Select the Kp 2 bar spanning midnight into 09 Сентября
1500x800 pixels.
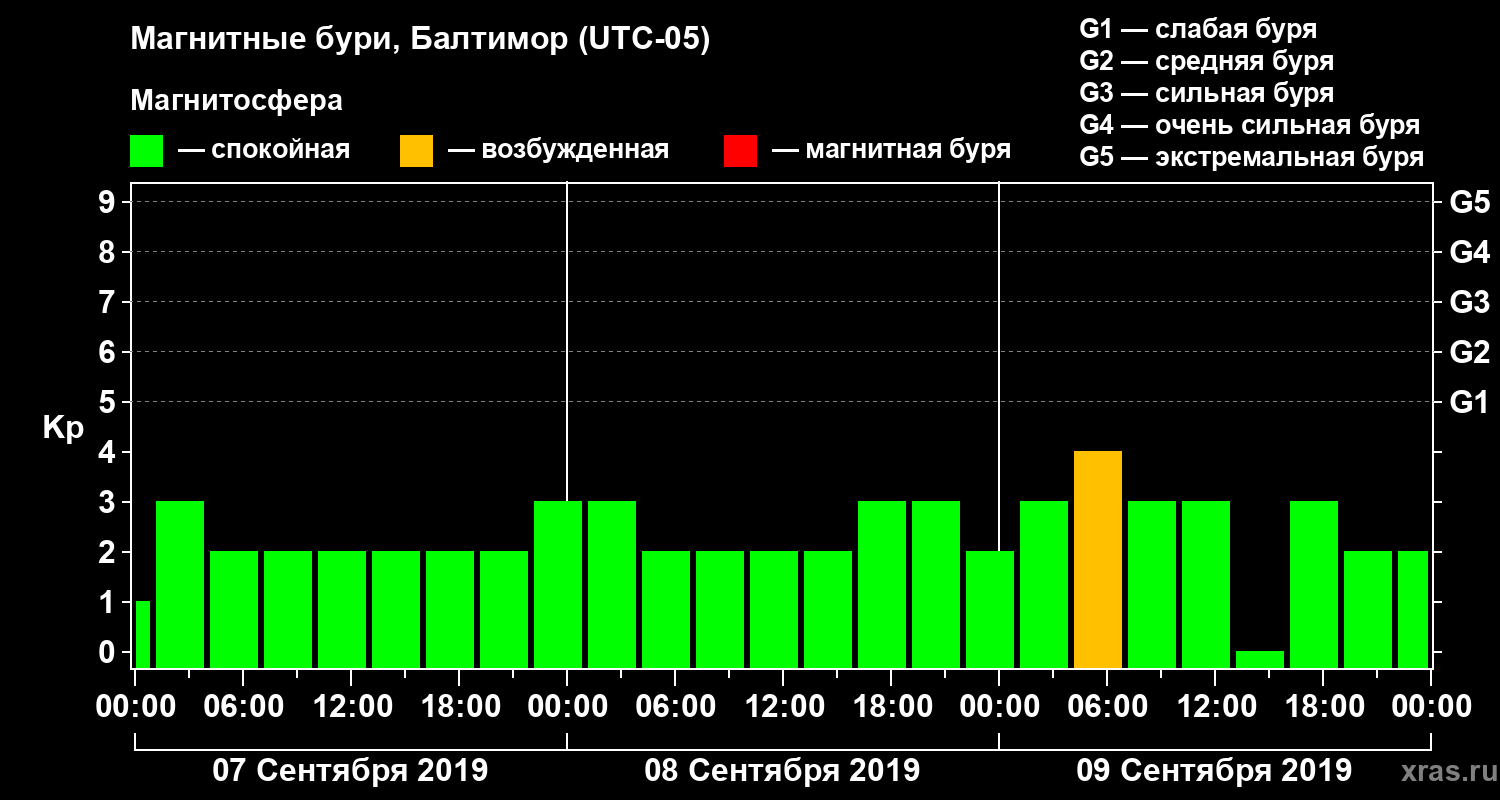(990, 609)
